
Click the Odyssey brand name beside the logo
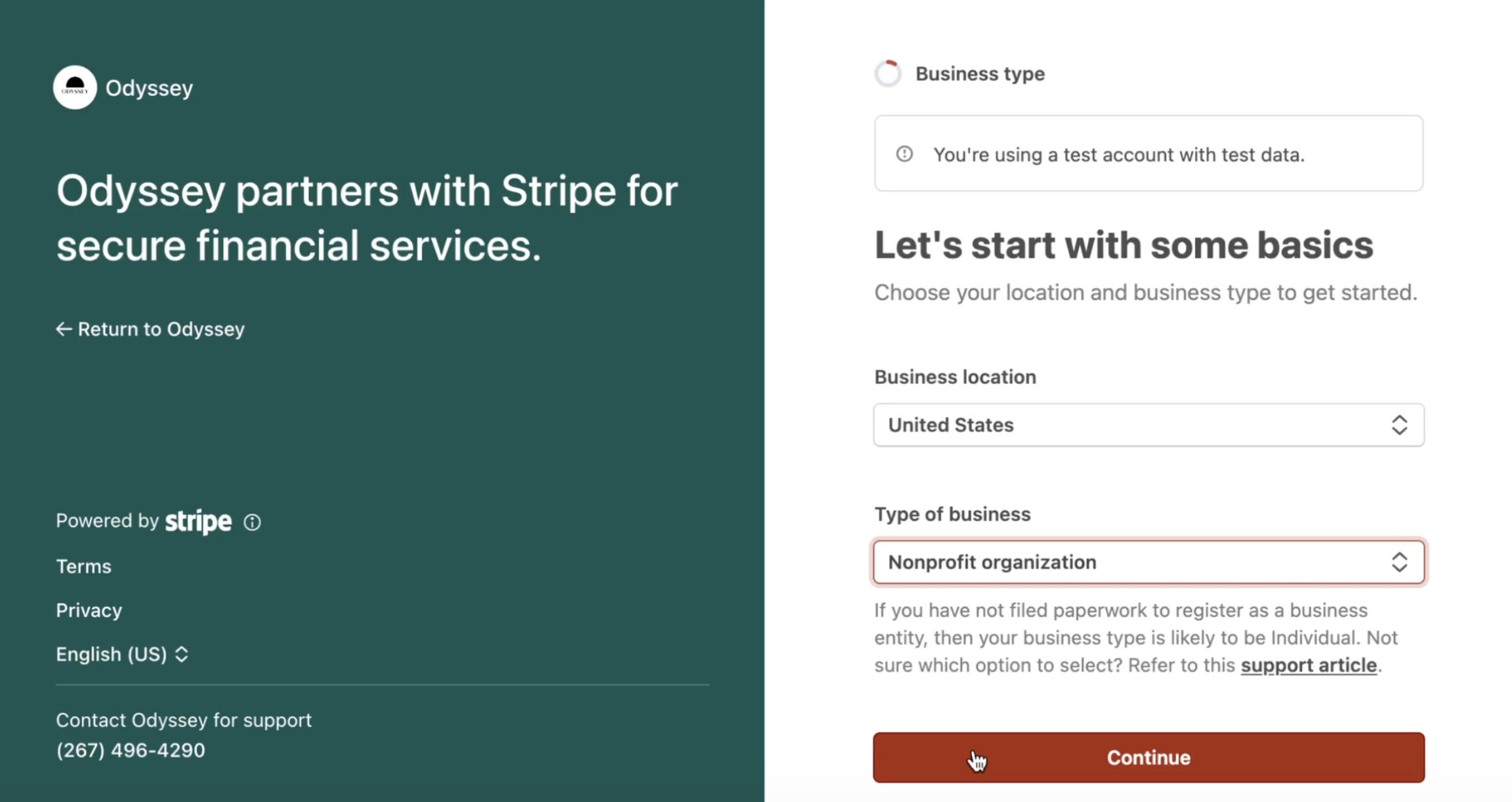pyautogui.click(x=149, y=88)
